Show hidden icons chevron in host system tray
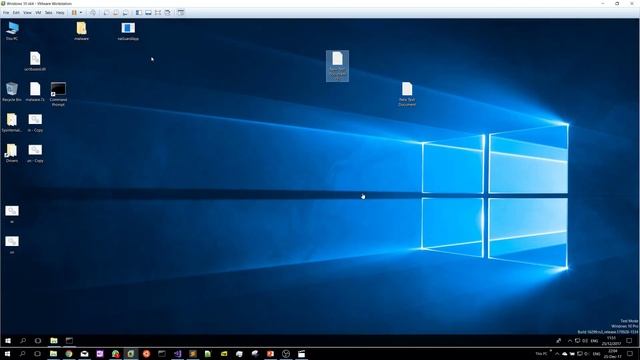Screen dimensions: 640x360 coord(557,354)
